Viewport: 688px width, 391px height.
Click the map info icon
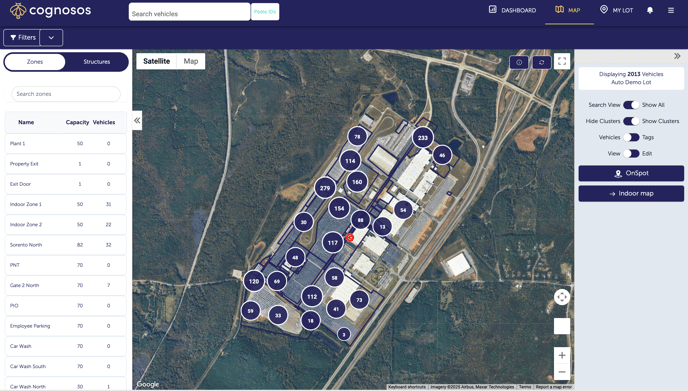(x=519, y=62)
